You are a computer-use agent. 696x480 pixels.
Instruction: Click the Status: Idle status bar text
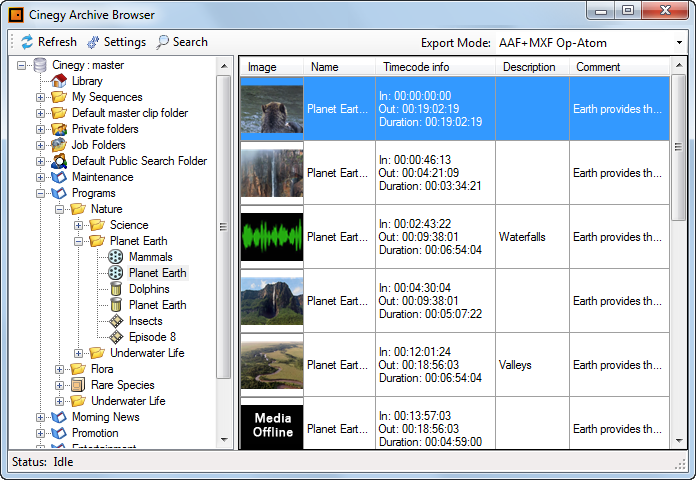[x=43, y=462]
